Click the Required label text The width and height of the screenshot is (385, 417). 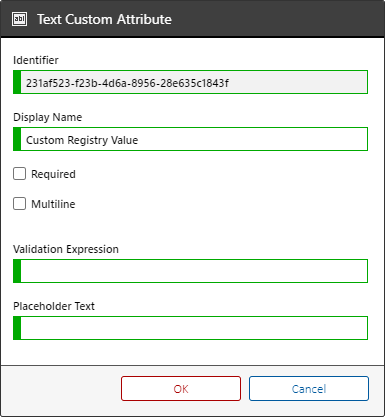click(x=53, y=174)
